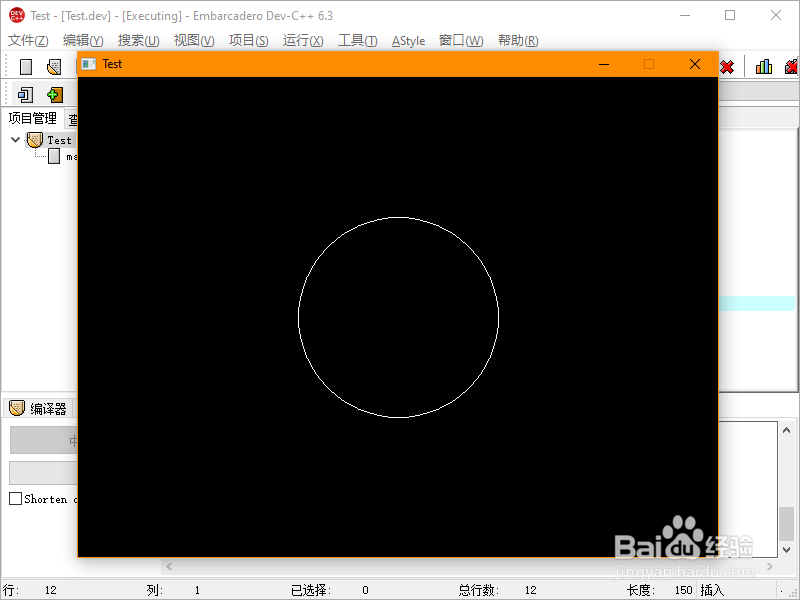Screen dimensions: 800x600
Task: Select the Close project icon
Action: pos(25,94)
